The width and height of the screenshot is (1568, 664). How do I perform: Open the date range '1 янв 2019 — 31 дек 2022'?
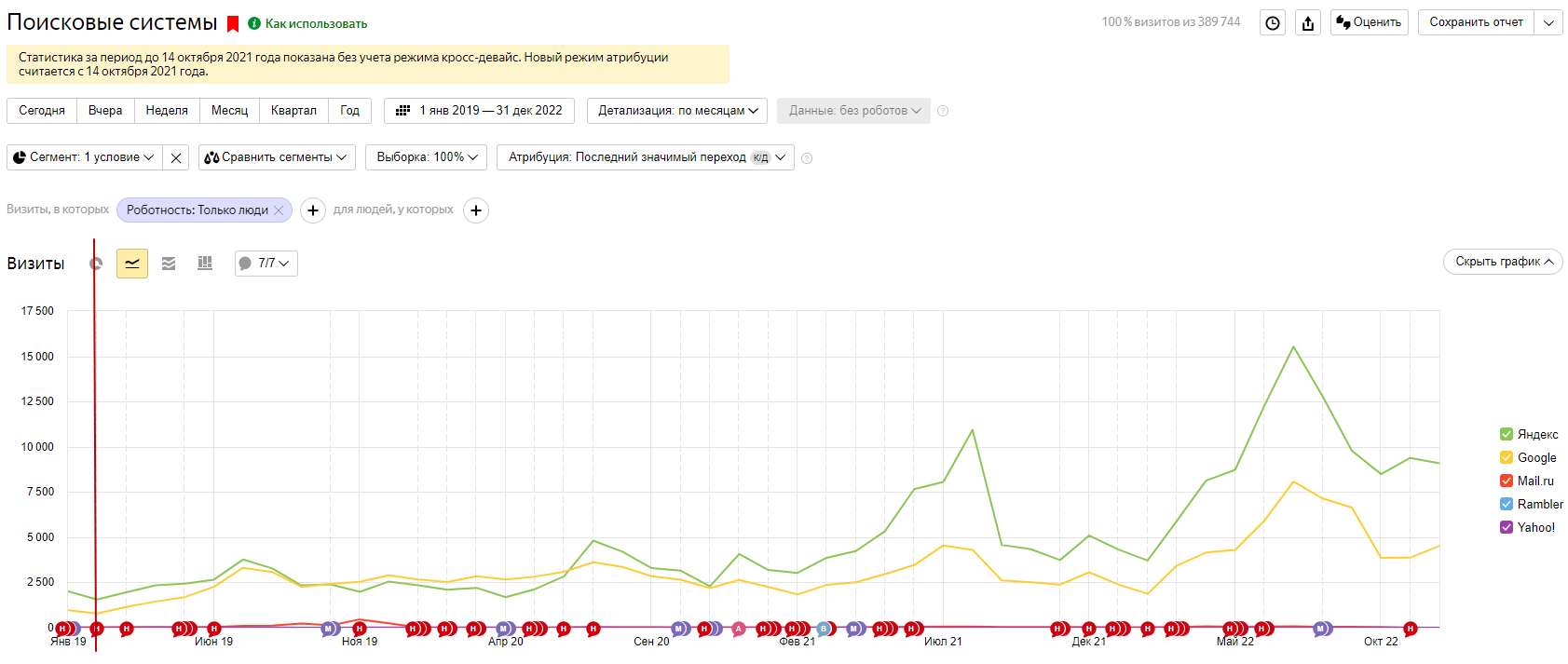pyautogui.click(x=479, y=111)
